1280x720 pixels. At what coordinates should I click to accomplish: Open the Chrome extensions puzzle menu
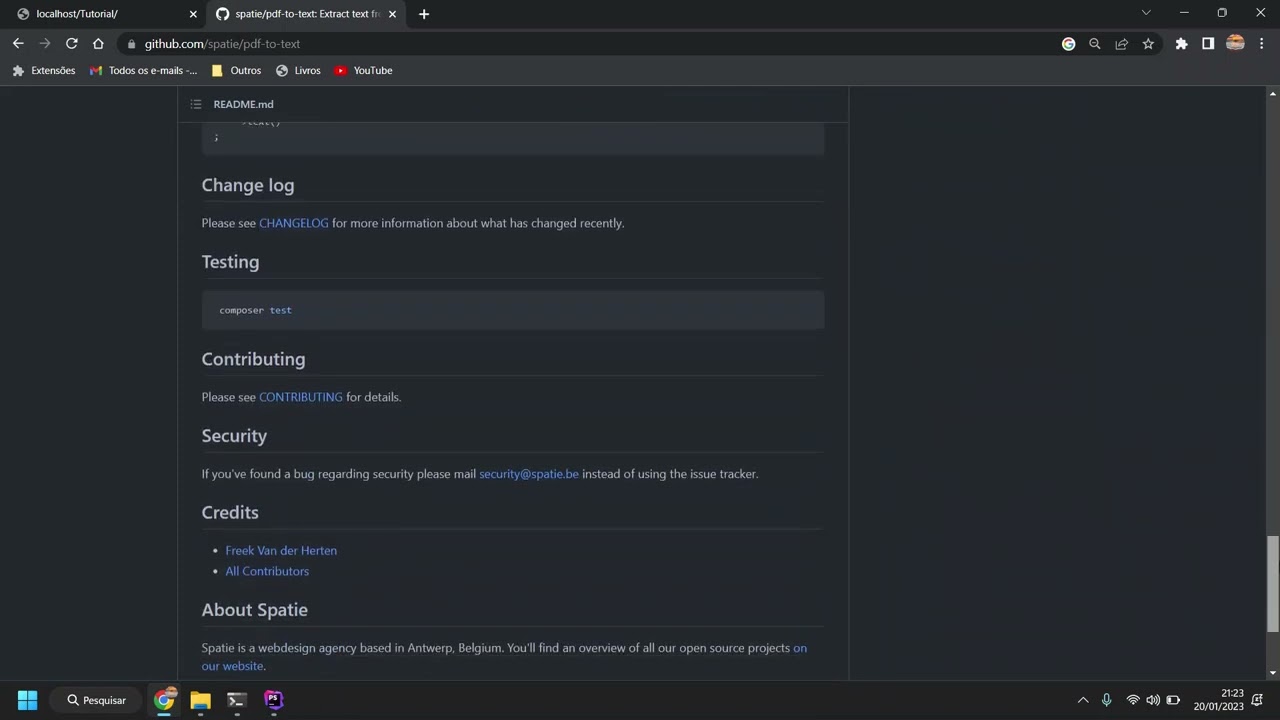[x=1181, y=44]
